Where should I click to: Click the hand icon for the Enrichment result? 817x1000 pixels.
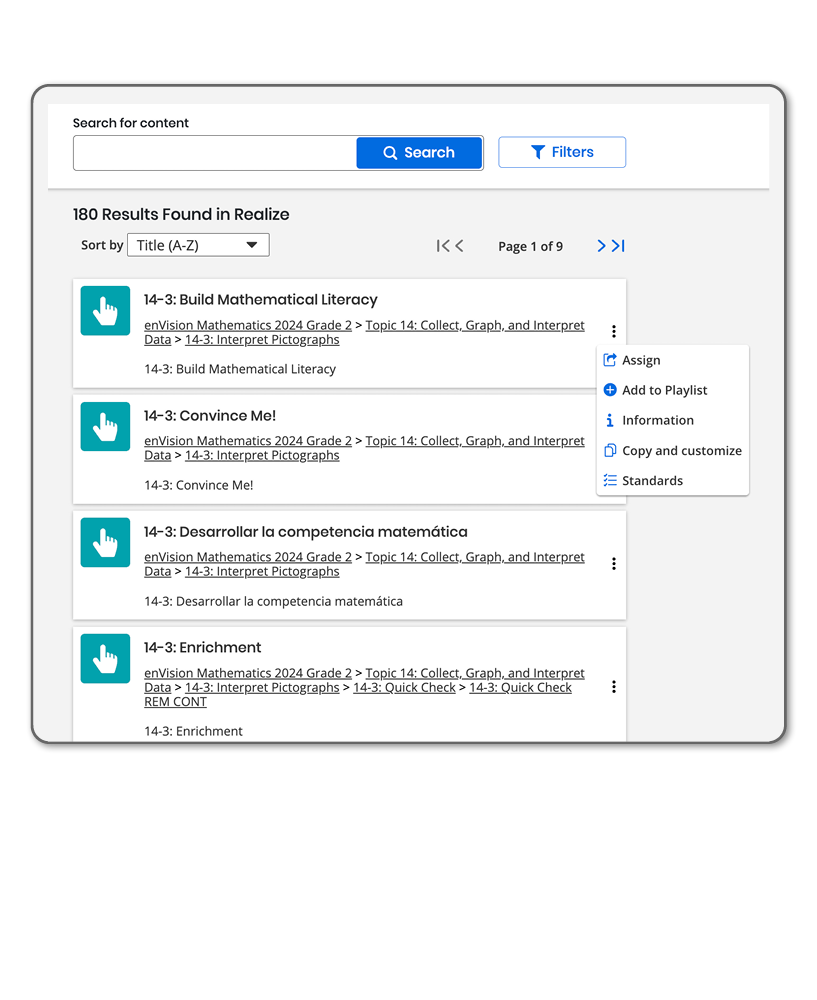pos(105,659)
